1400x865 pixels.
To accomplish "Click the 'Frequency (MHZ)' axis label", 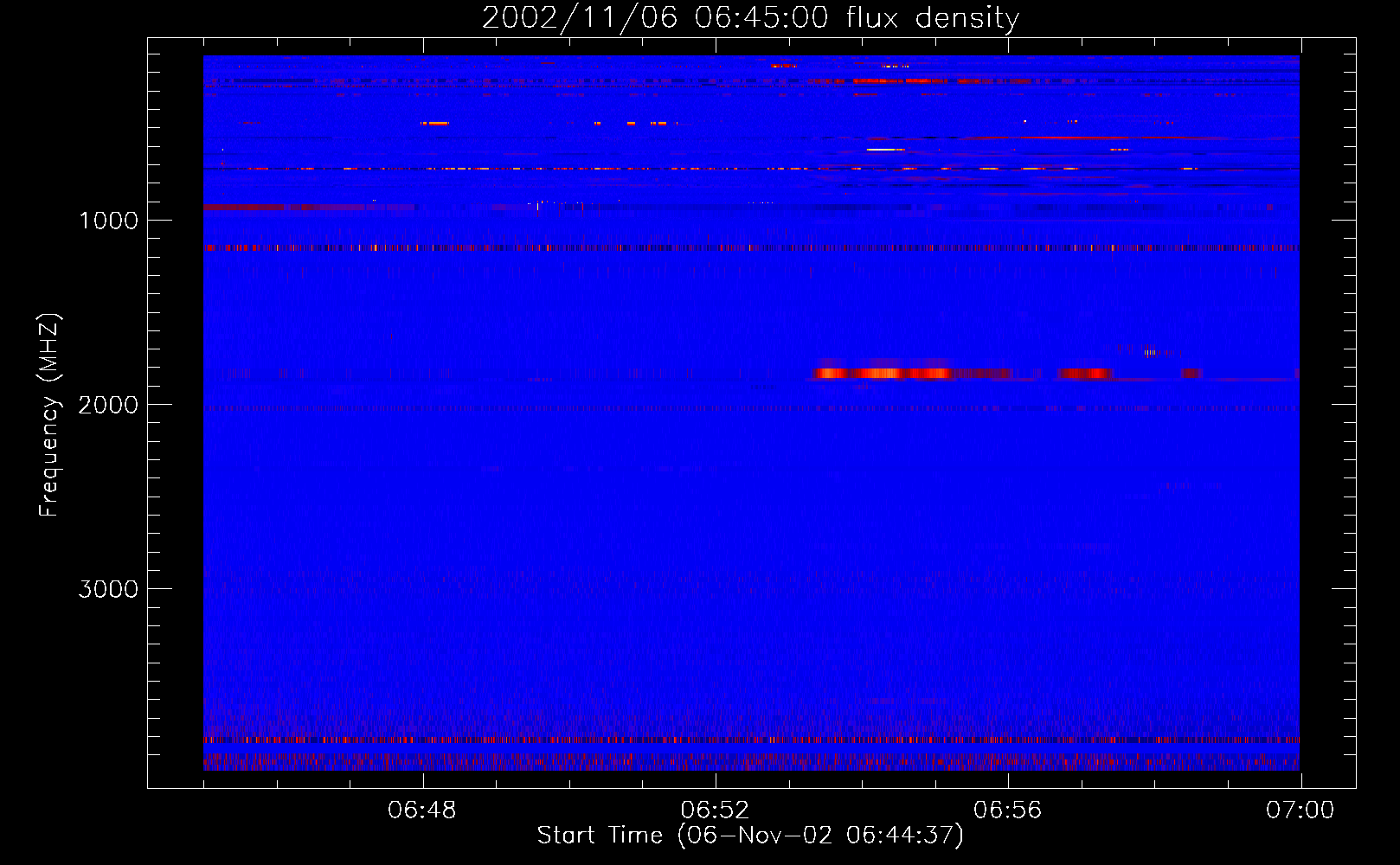I will click(x=49, y=415).
